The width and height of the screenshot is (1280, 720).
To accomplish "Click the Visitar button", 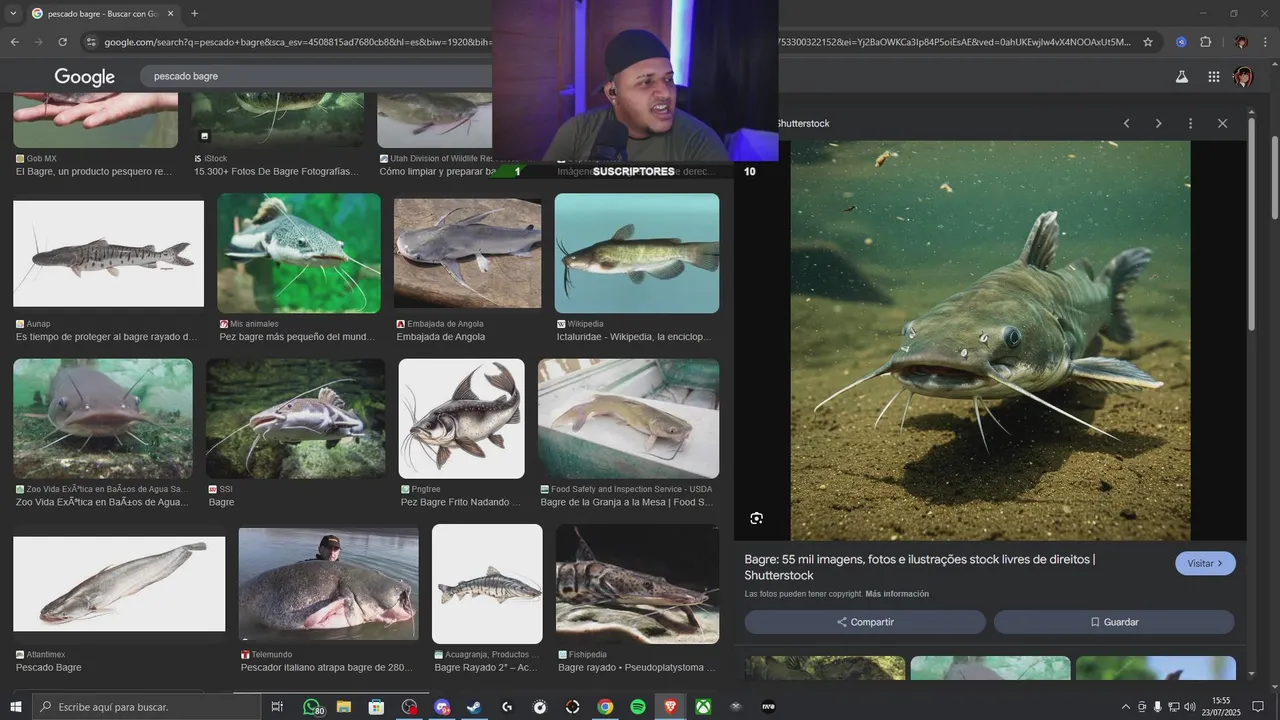I will [x=1205, y=563].
